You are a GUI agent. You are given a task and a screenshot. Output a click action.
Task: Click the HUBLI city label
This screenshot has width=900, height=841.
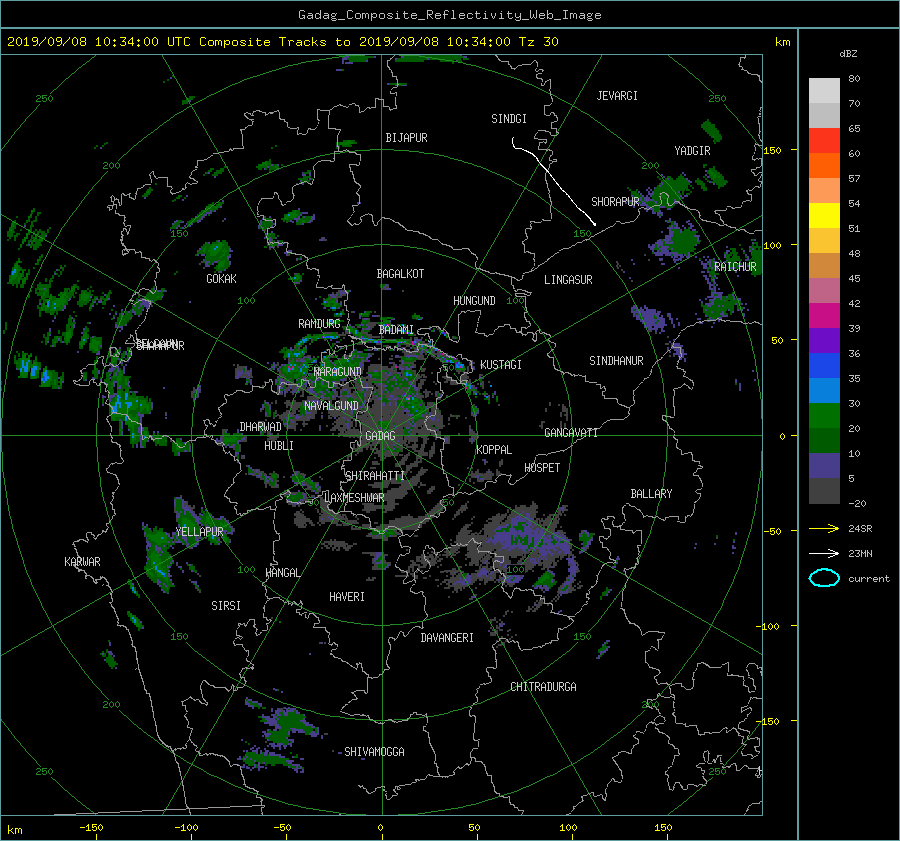[x=279, y=446]
